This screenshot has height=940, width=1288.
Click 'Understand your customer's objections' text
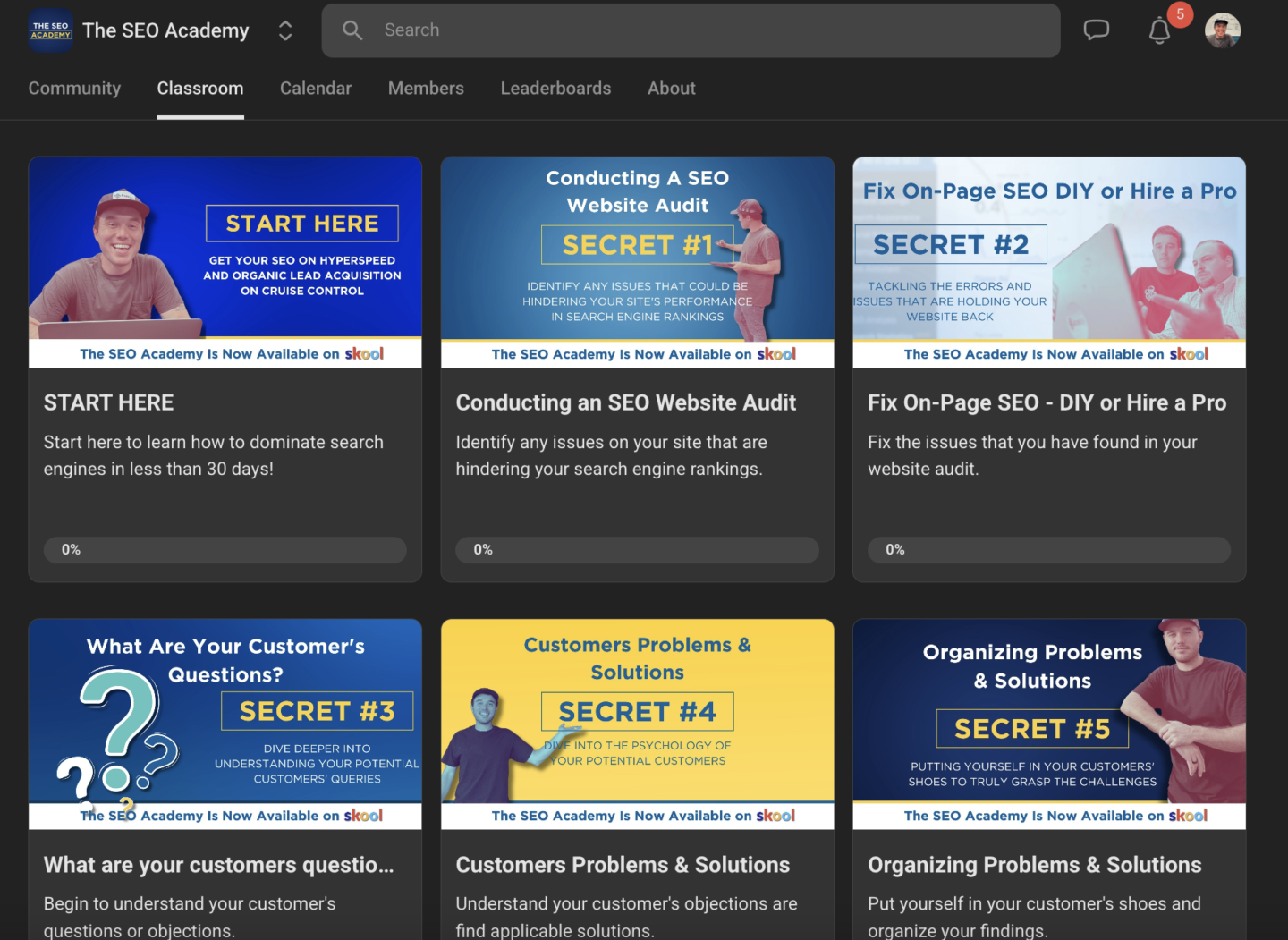tap(627, 917)
